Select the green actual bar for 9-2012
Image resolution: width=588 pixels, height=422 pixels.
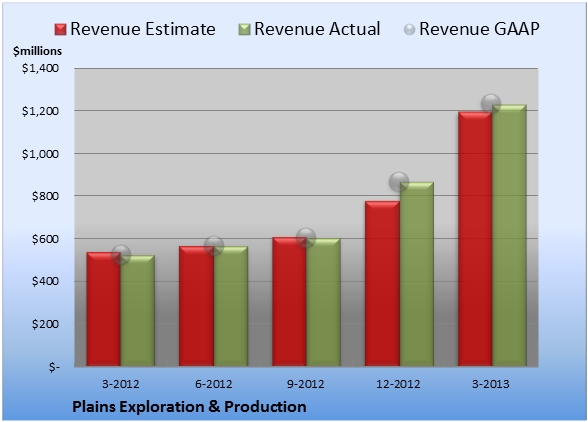pyautogui.click(x=323, y=302)
